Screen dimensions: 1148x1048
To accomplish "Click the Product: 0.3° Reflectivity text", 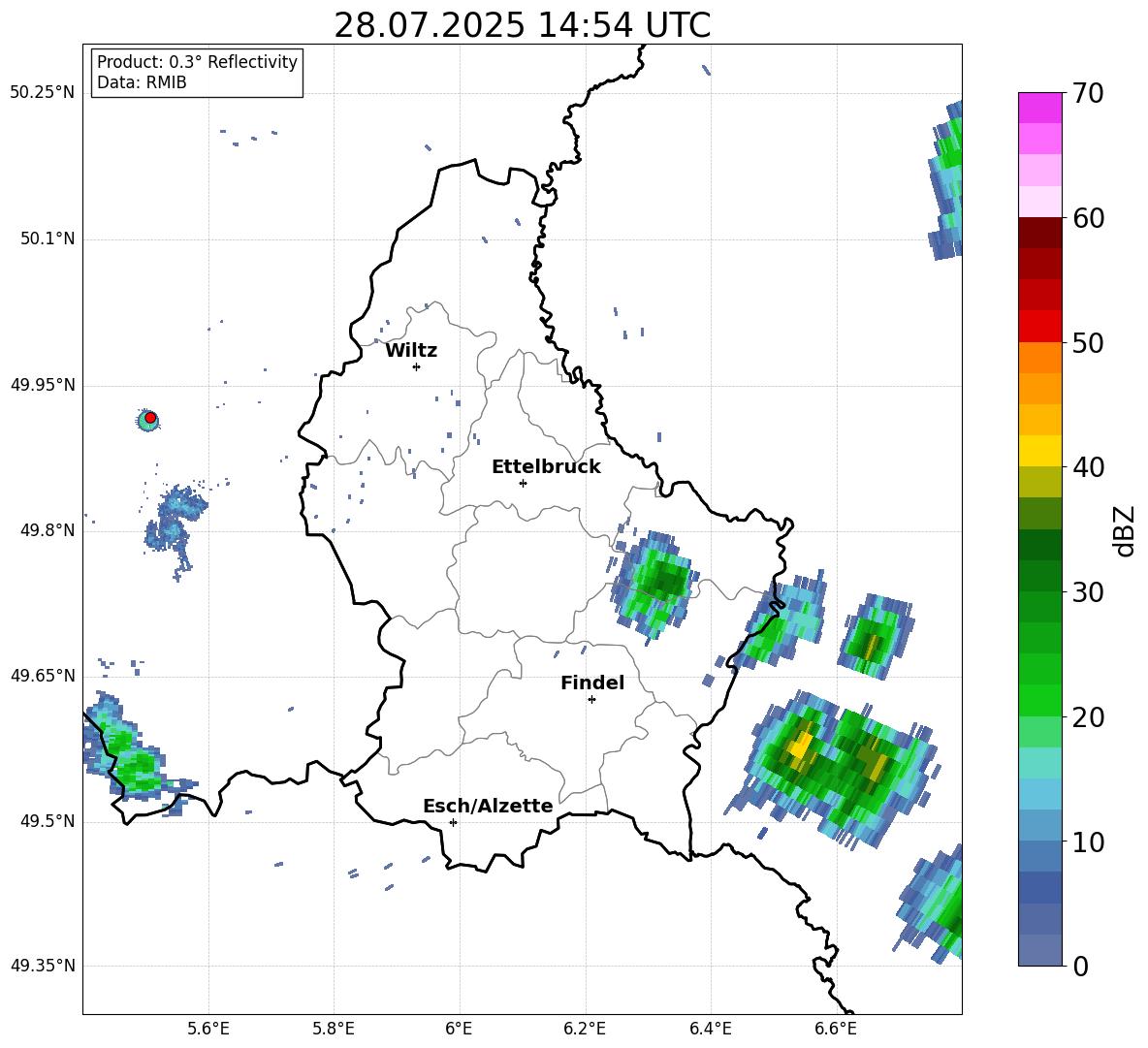I will [x=197, y=62].
